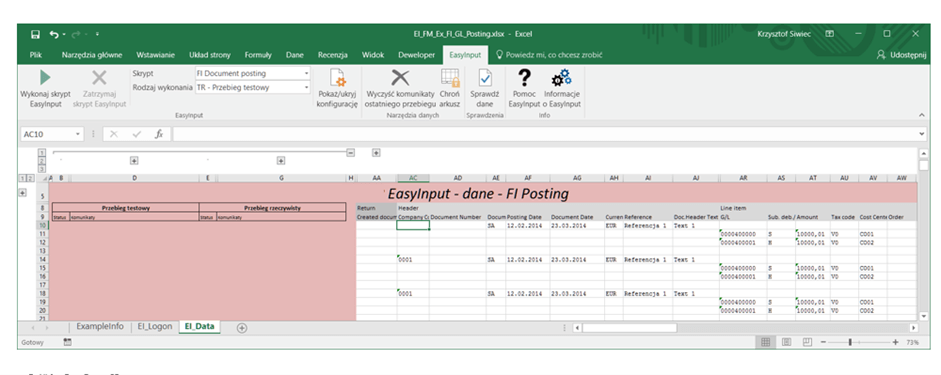This screenshot has height=375, width=941.
Task: Open the Formuły tab
Action: click(258, 55)
